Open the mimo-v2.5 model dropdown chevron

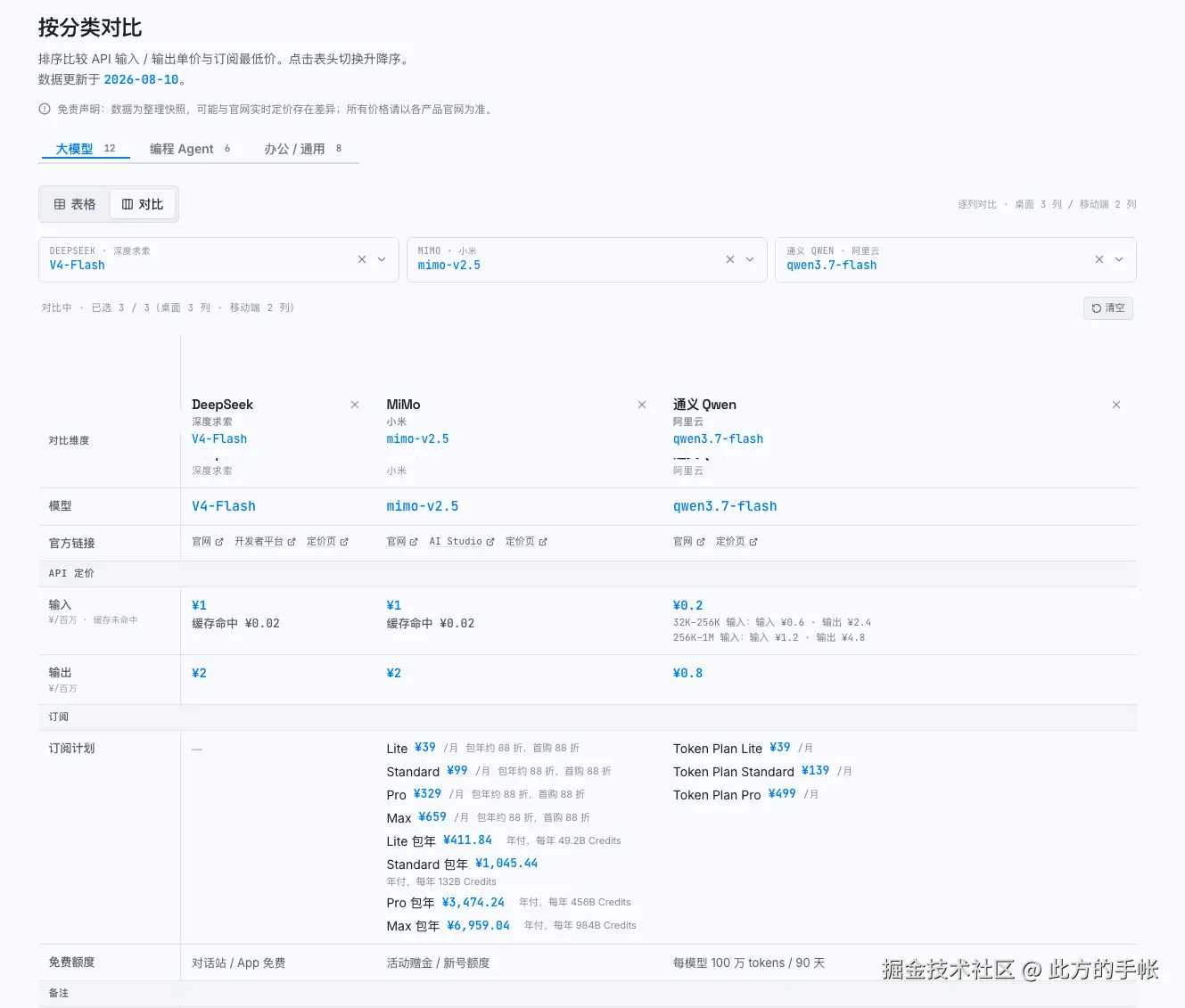750,259
